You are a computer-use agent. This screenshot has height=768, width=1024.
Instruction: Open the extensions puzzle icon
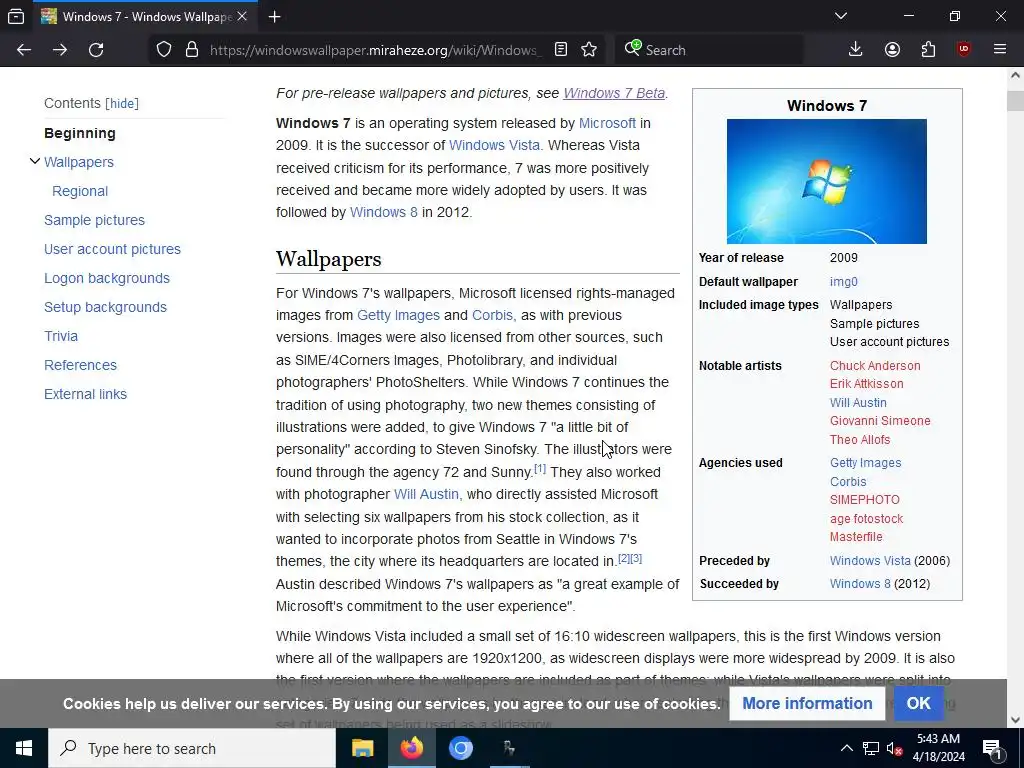[928, 50]
